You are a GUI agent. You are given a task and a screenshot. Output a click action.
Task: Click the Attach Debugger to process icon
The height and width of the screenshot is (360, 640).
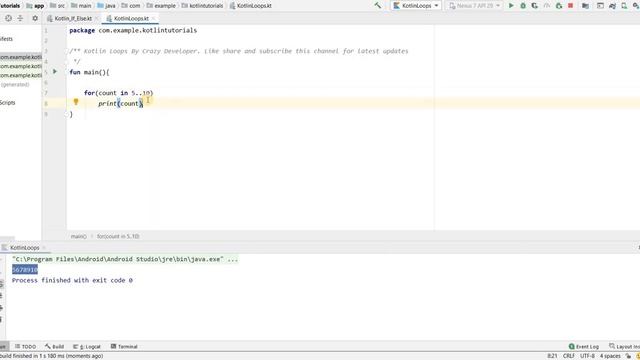coord(559,6)
